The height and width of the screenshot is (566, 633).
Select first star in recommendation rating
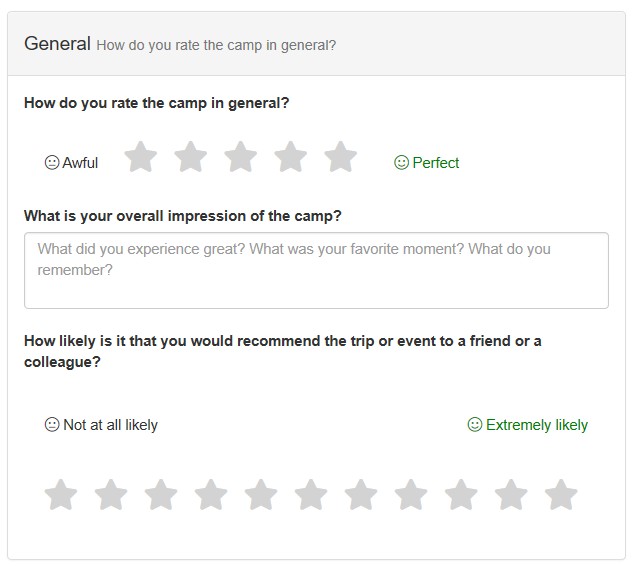pos(61,494)
